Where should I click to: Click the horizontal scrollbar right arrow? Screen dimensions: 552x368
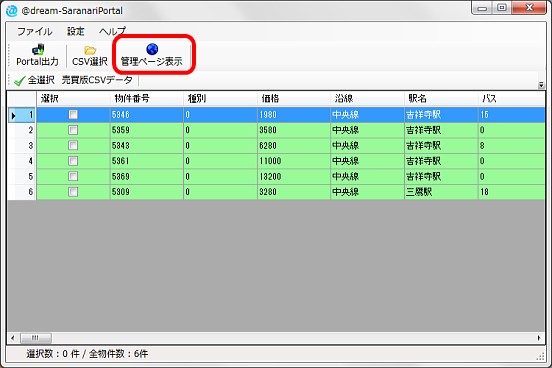coord(539,338)
